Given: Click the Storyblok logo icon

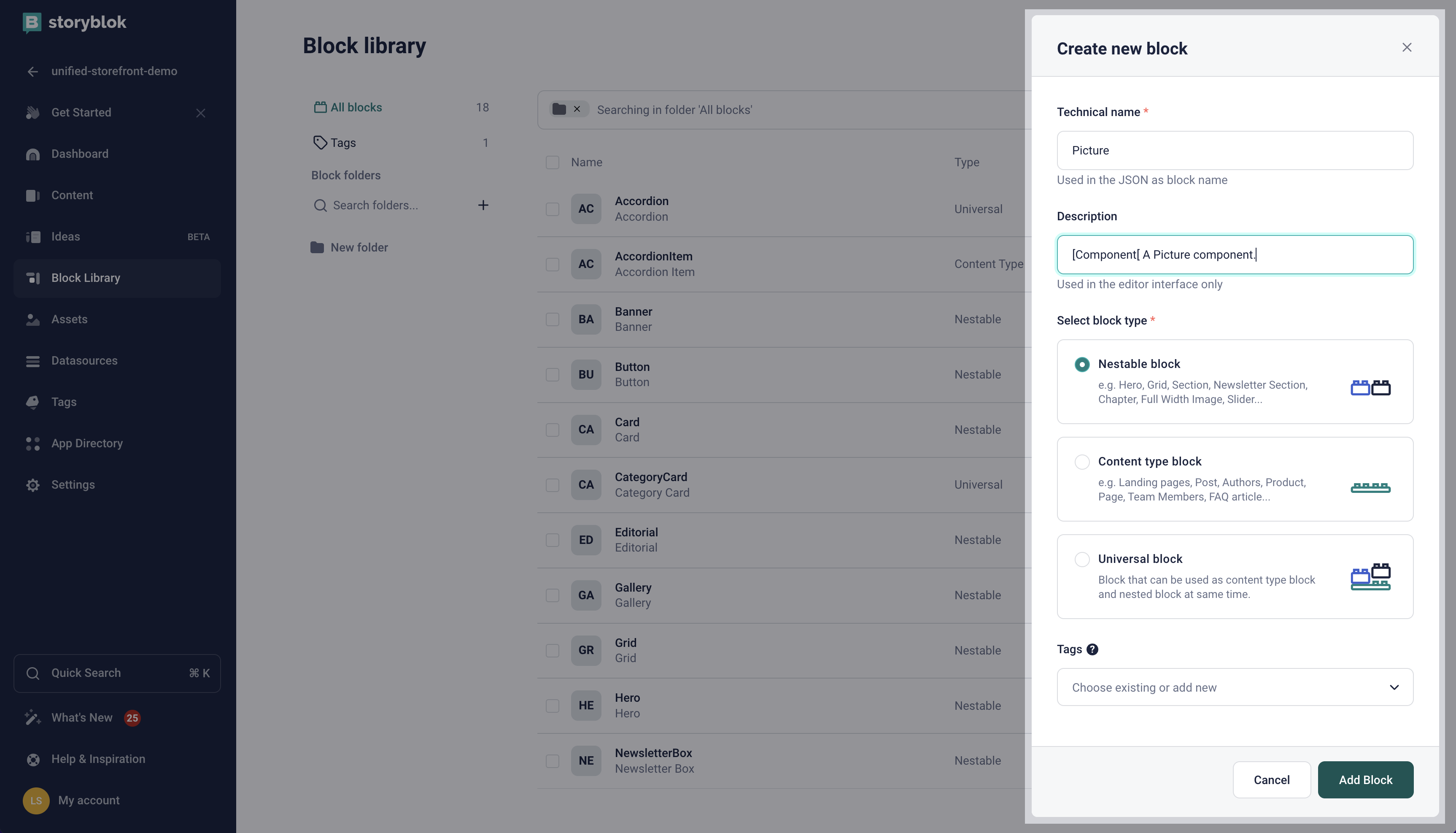Looking at the screenshot, I should pos(32,22).
